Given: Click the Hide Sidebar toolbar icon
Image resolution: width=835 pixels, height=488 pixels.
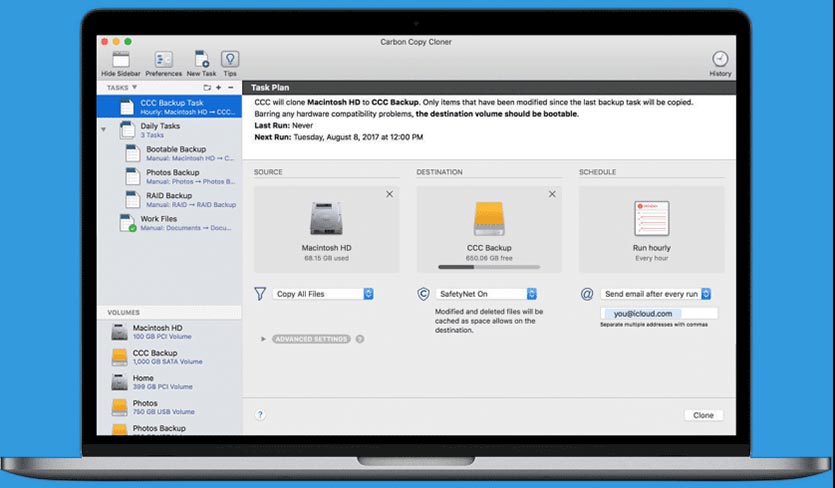Looking at the screenshot, I should click(x=122, y=59).
